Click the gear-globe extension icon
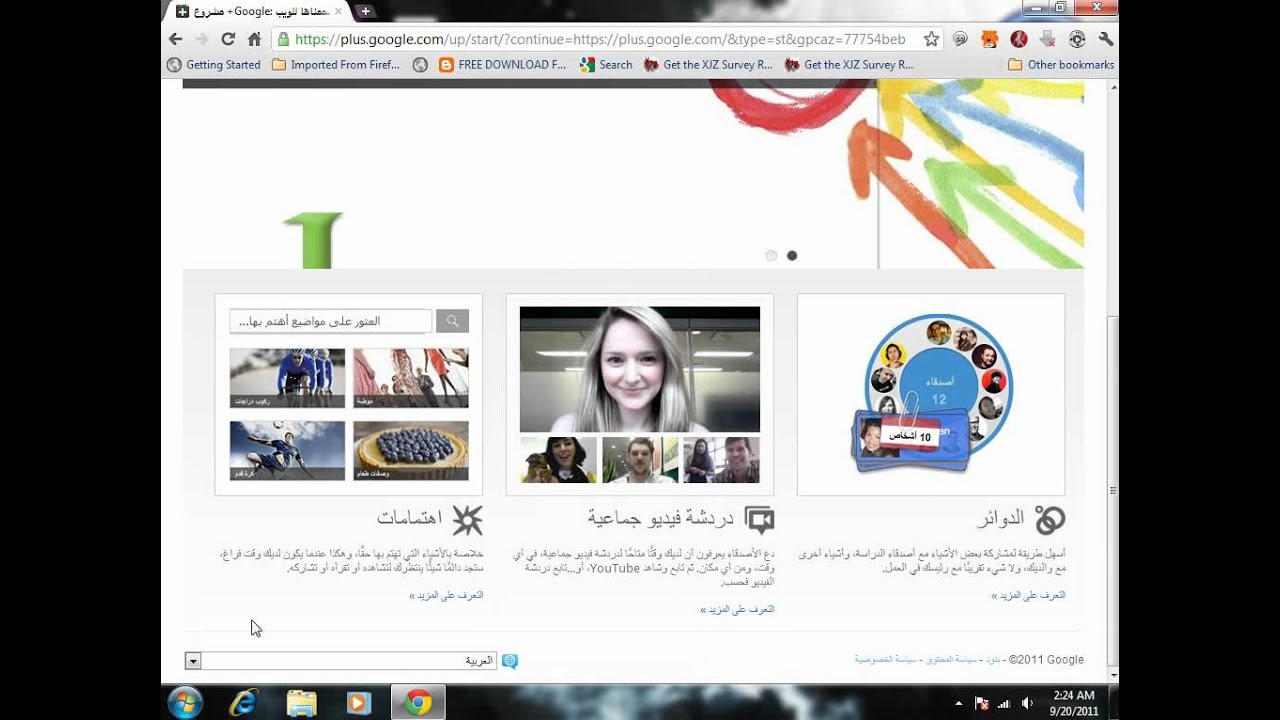Image resolution: width=1280 pixels, height=720 pixels. (1076, 39)
